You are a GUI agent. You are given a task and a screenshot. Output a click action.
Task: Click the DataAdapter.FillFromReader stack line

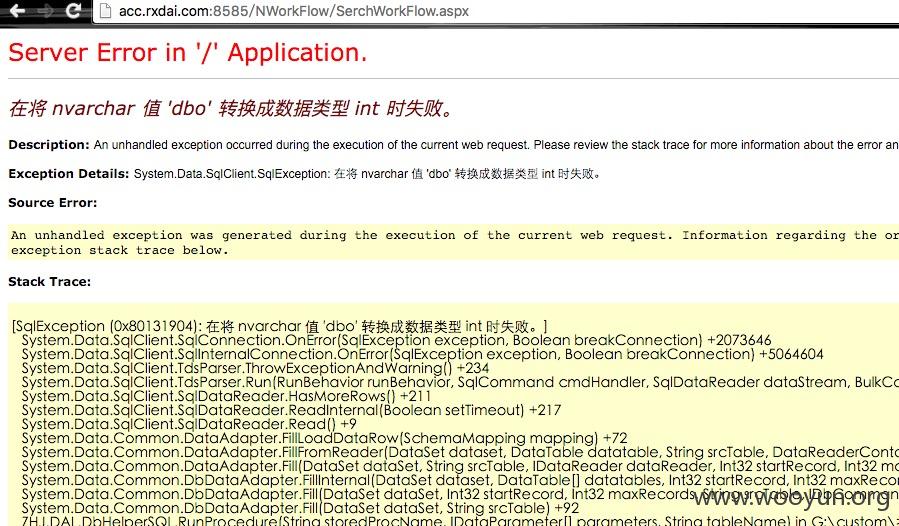coord(460,452)
